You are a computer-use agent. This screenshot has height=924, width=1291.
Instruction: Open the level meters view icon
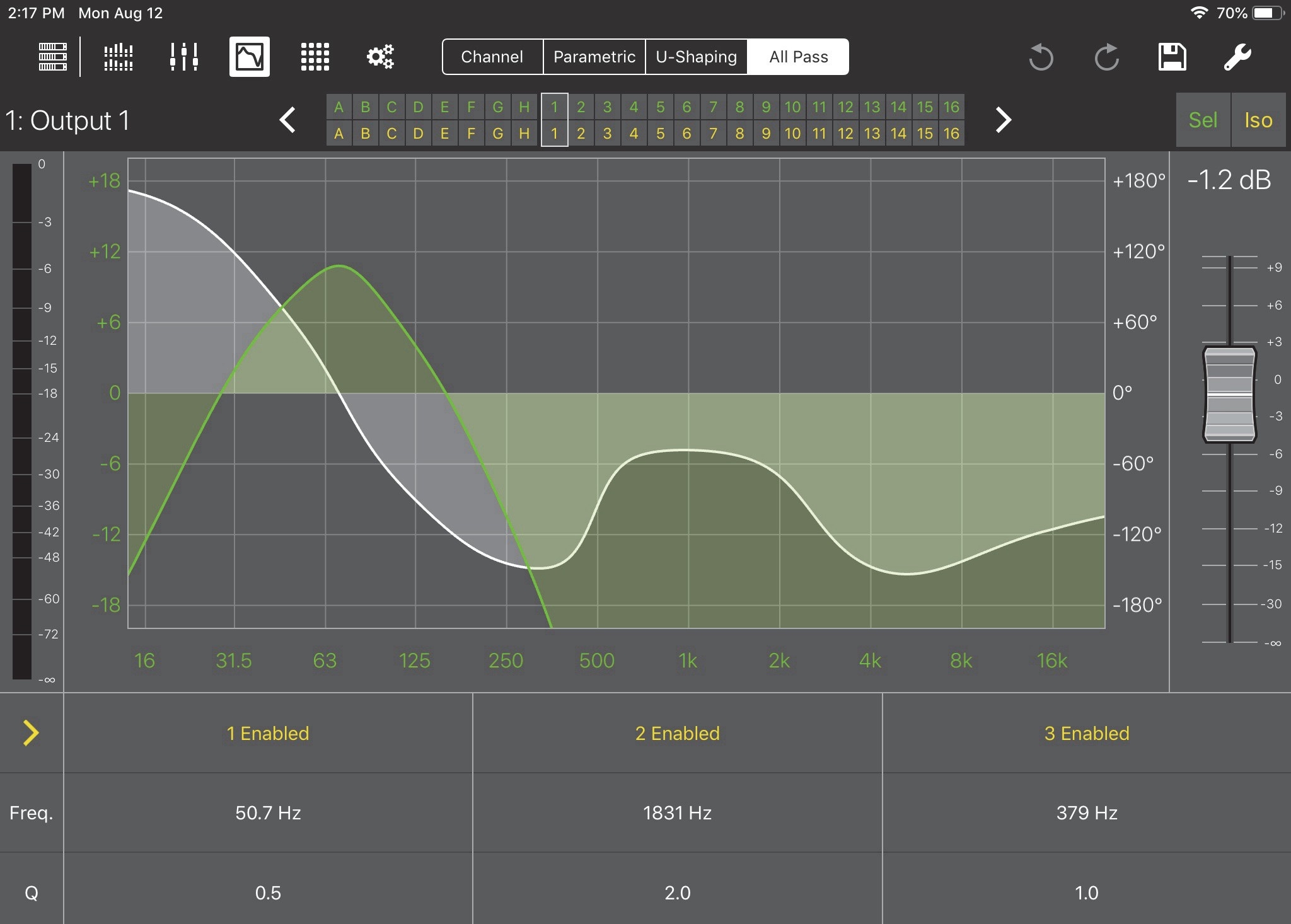click(x=118, y=57)
